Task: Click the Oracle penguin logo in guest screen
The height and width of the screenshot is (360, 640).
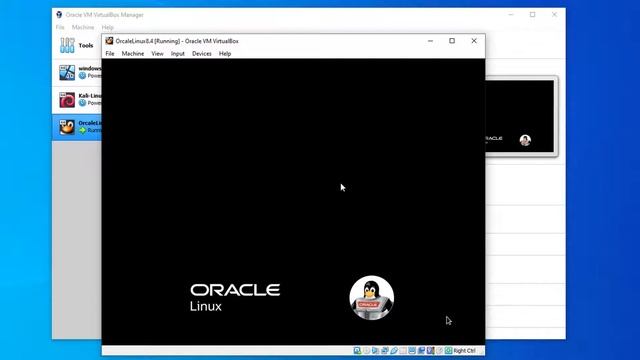Action: tap(371, 298)
